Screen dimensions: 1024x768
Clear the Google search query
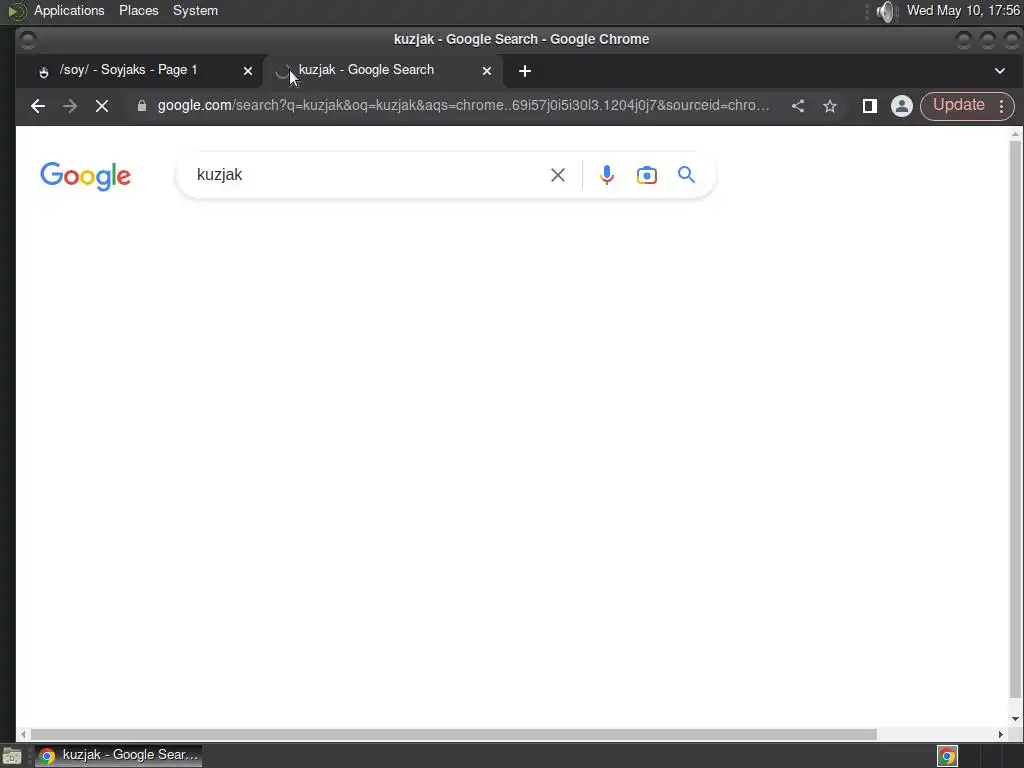(558, 175)
